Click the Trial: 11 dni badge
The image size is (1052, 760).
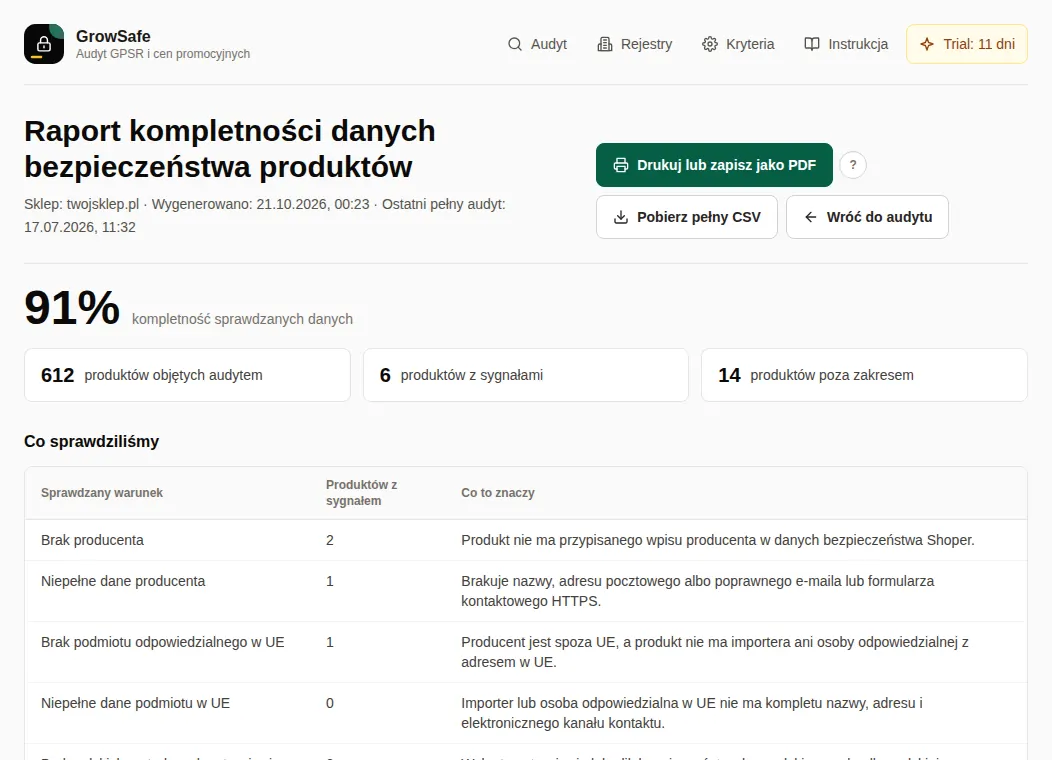coord(967,44)
